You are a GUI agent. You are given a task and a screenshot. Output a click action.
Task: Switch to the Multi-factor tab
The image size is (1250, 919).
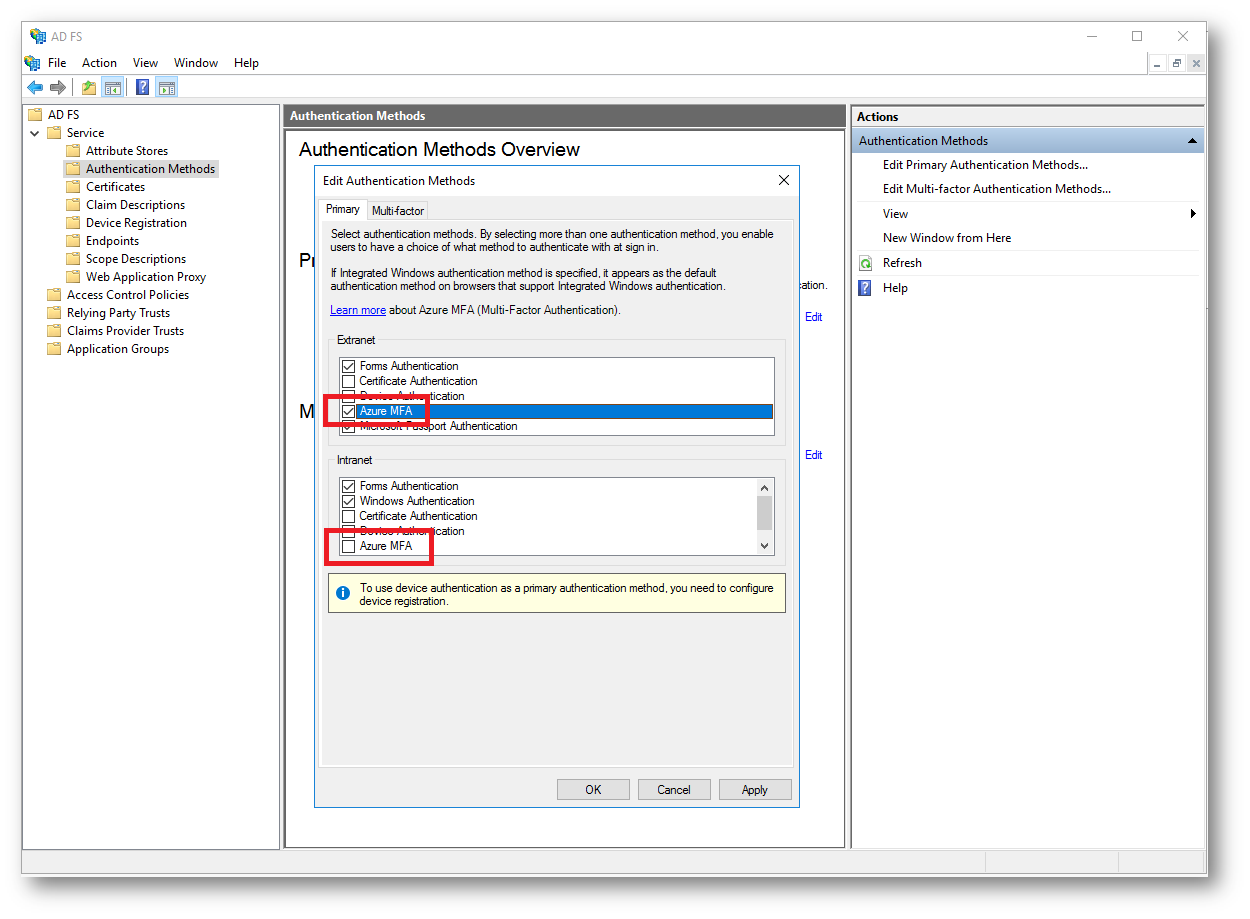(x=398, y=211)
